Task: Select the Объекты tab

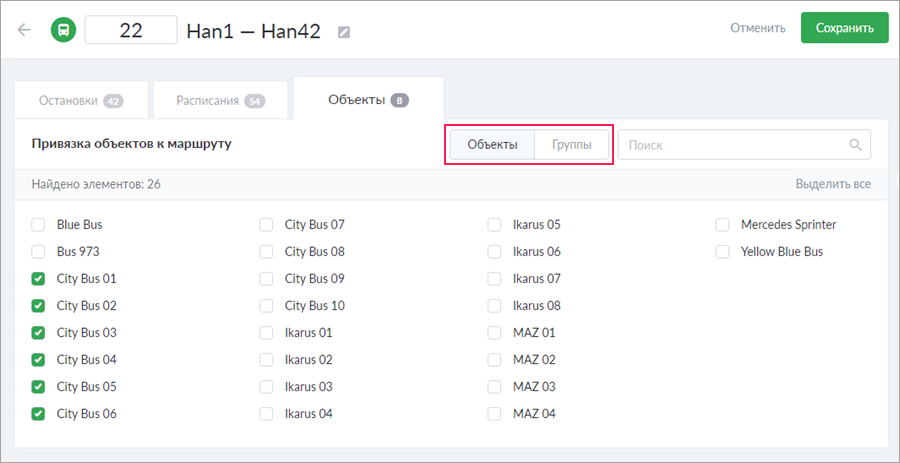Action: coord(367,99)
